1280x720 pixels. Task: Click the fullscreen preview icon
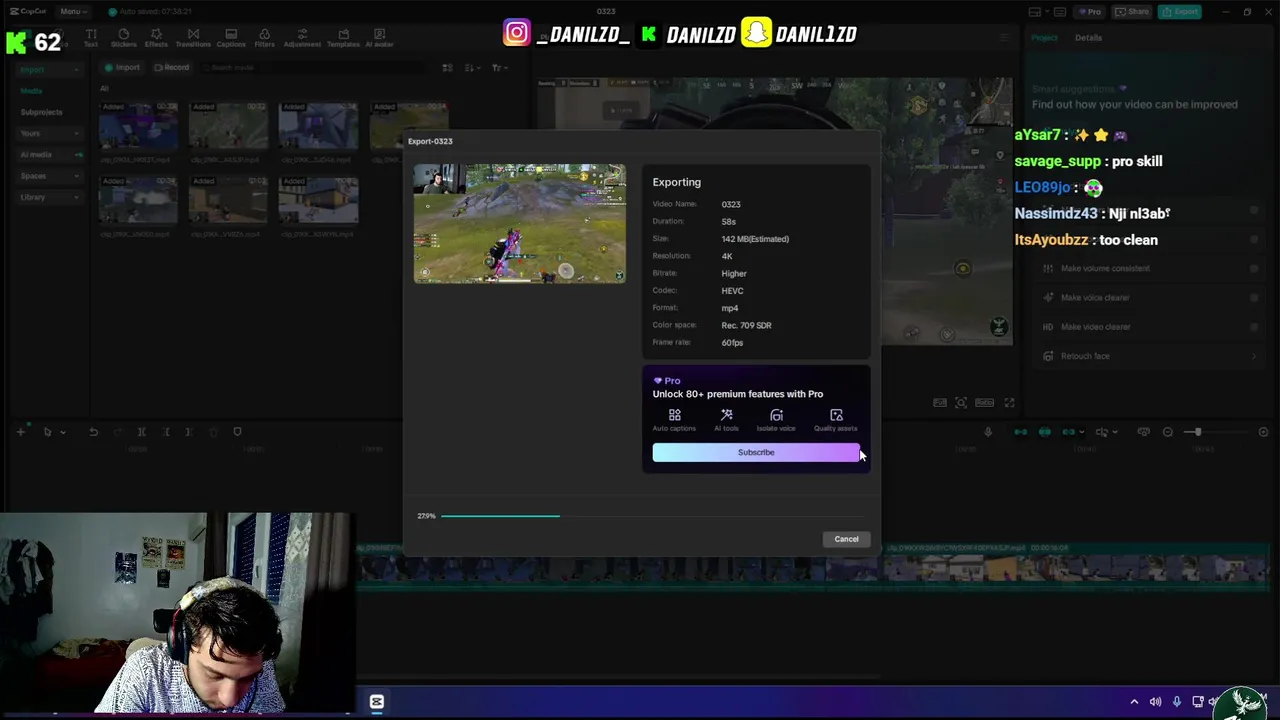(x=1009, y=403)
